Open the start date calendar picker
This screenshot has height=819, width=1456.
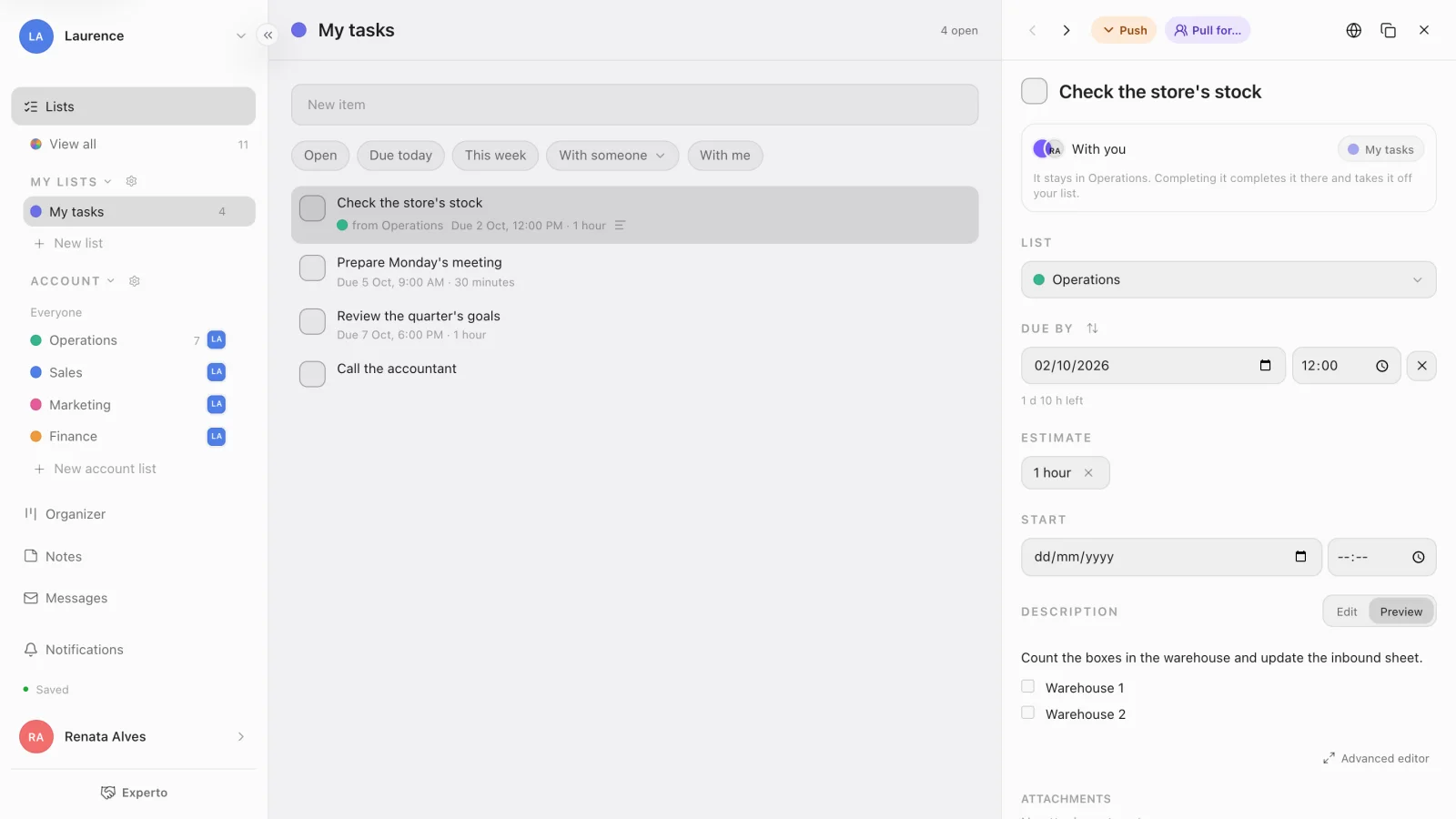(x=1301, y=557)
